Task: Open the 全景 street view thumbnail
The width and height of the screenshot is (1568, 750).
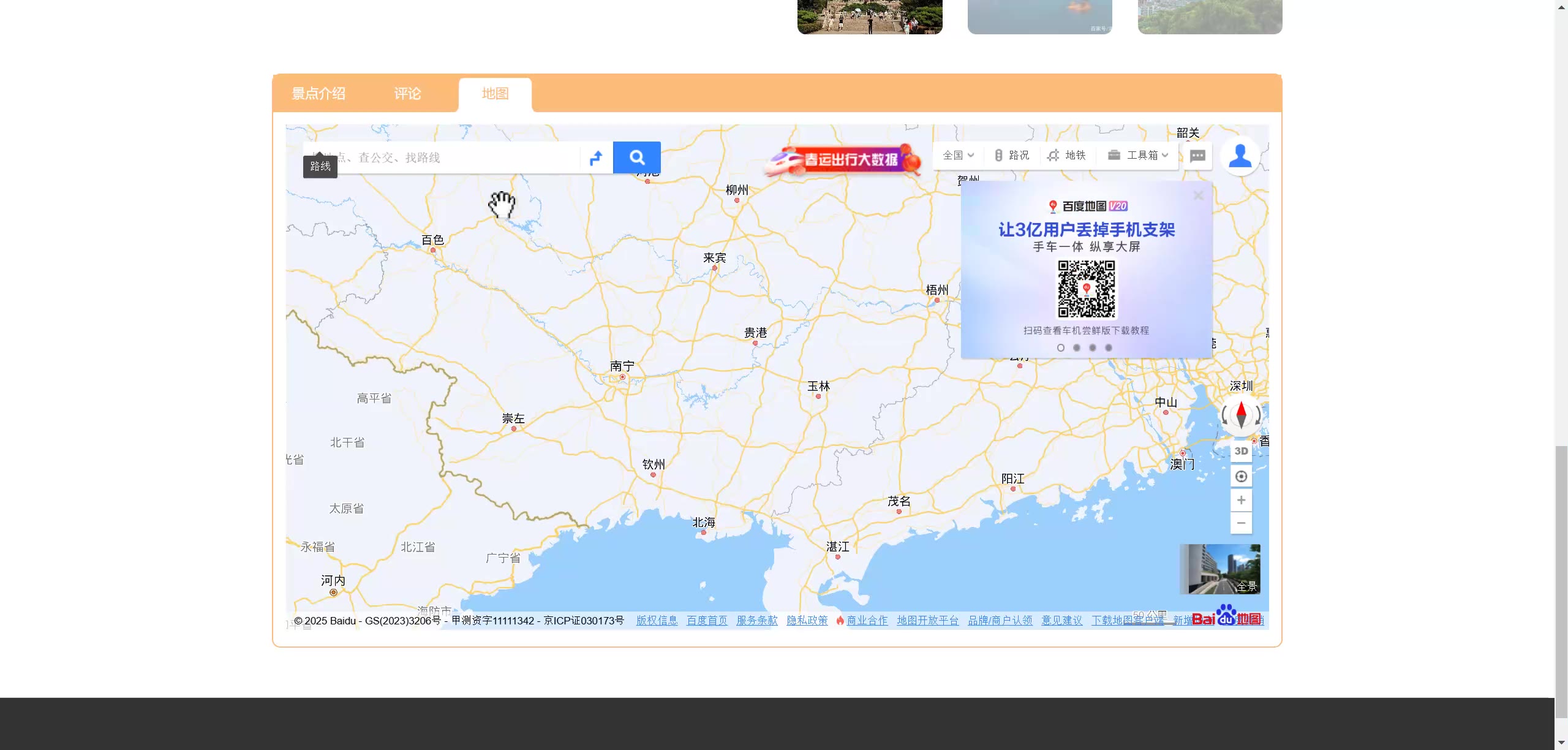Action: (1219, 569)
